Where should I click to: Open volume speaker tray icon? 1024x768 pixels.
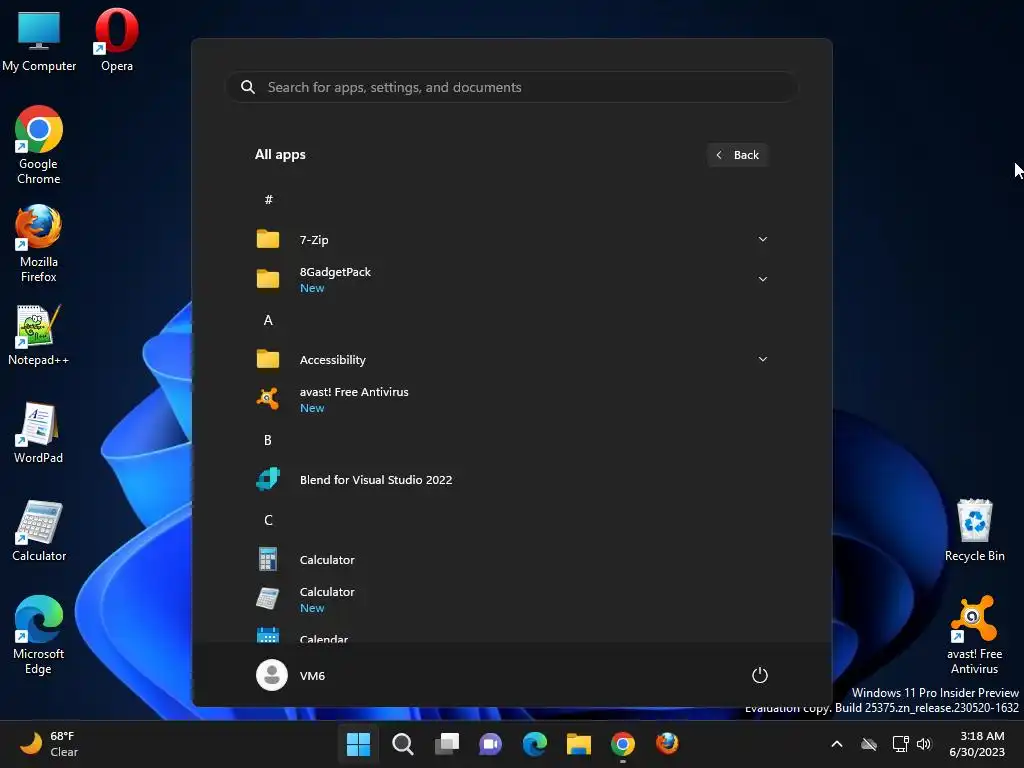pyautogui.click(x=924, y=744)
